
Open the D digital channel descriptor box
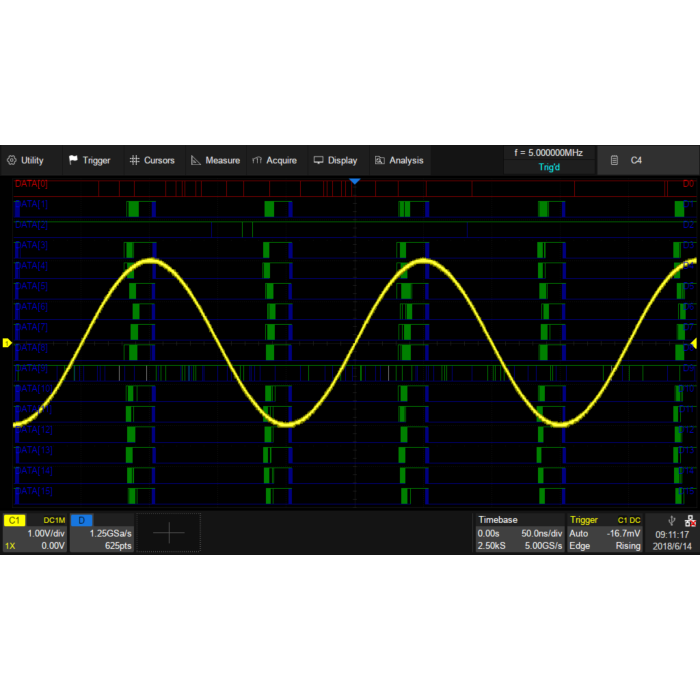101,533
